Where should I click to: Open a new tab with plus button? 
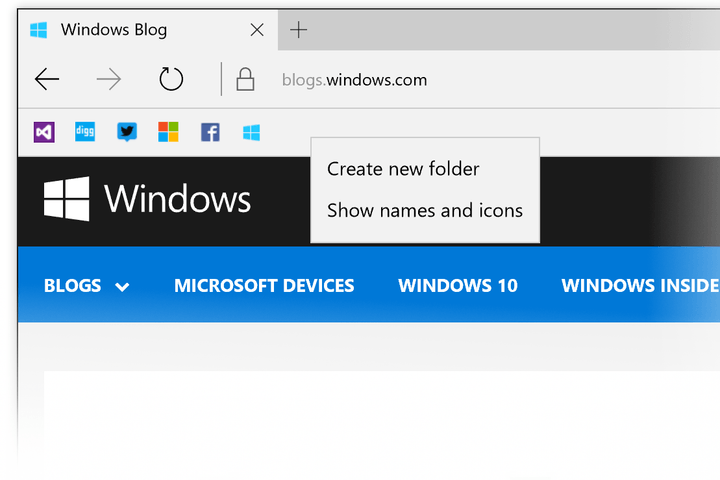[298, 30]
